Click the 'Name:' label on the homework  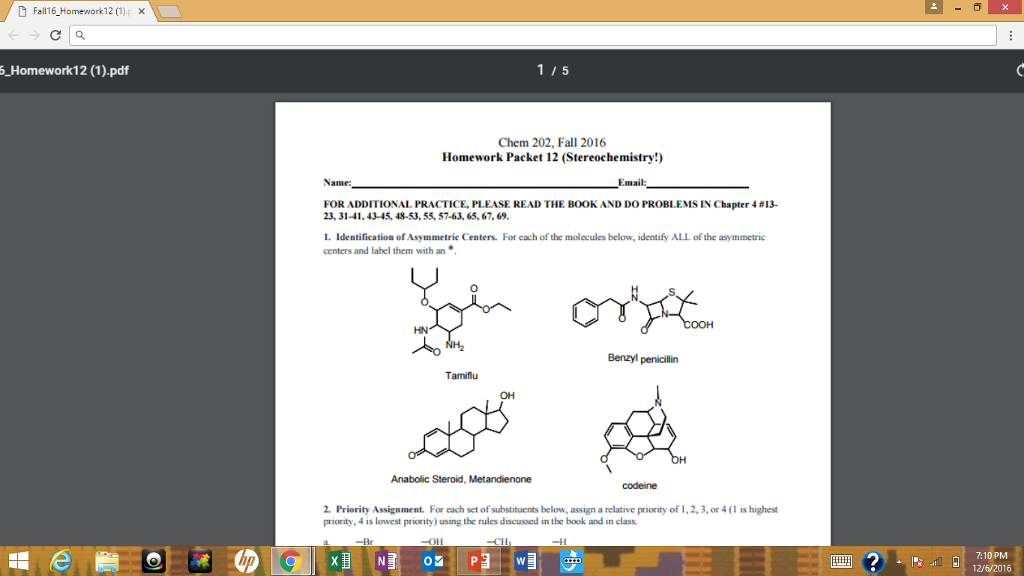point(337,183)
